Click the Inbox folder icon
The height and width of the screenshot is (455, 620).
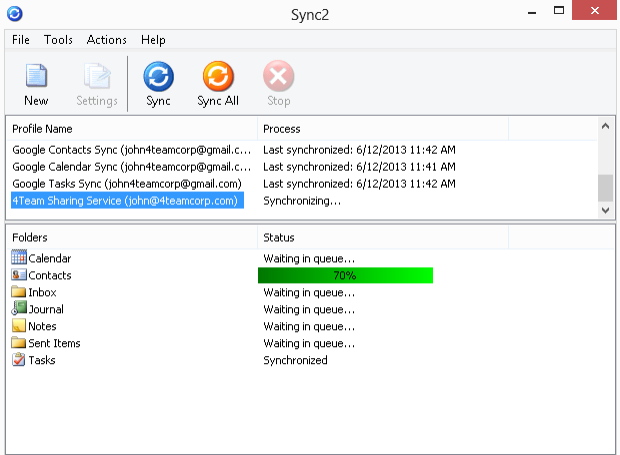tap(19, 292)
